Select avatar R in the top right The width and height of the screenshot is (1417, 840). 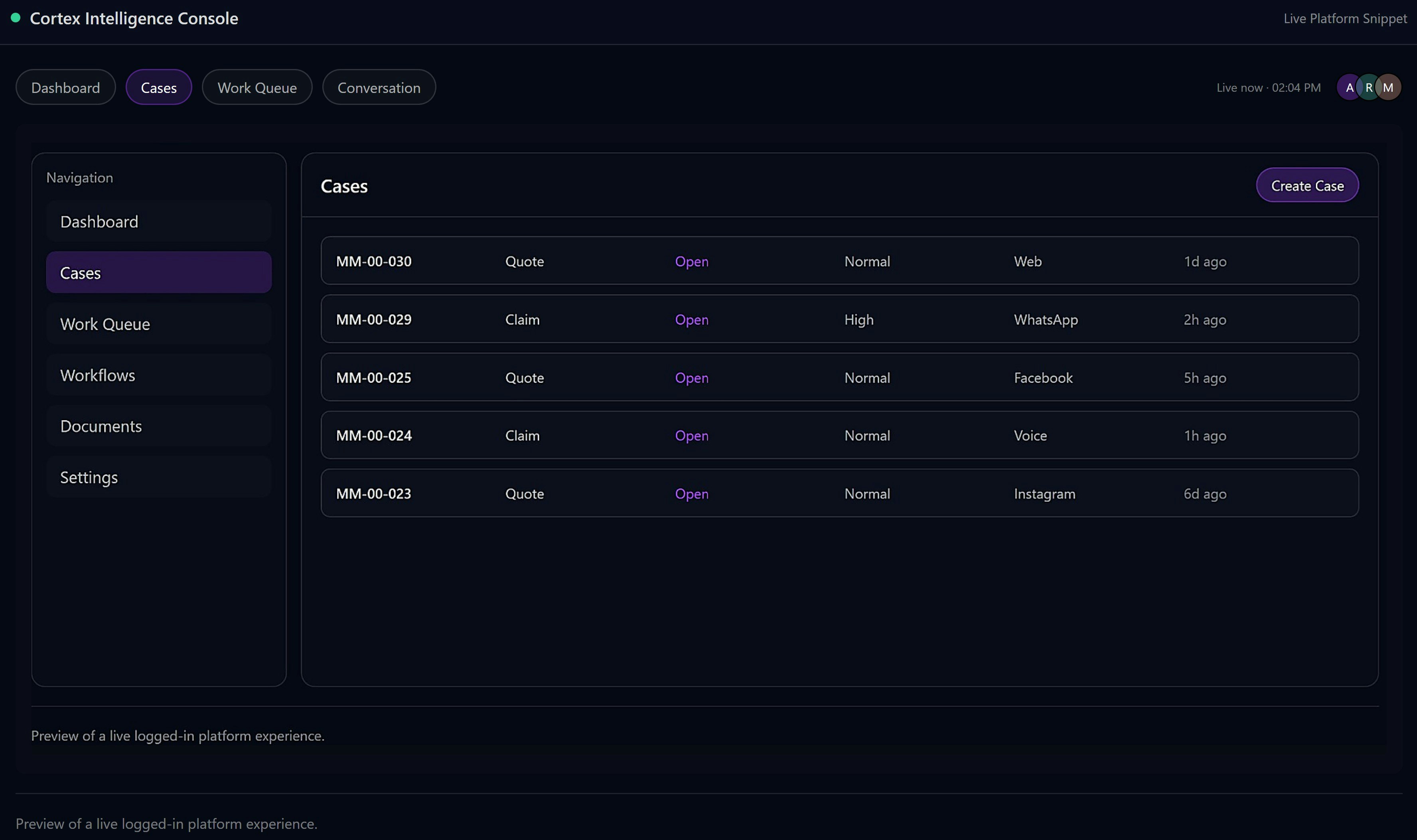[1369, 87]
